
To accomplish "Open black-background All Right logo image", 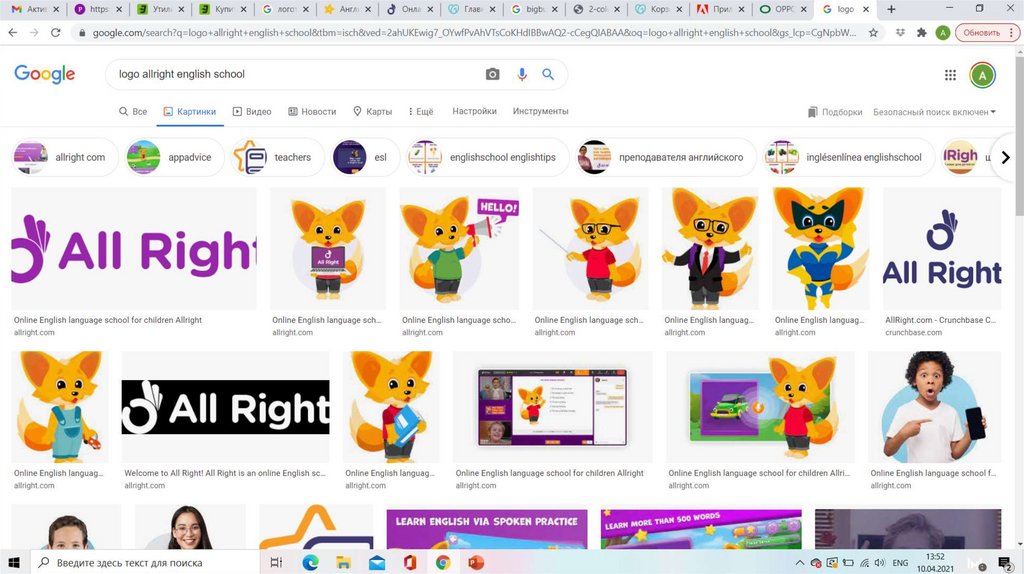I will click(226, 407).
